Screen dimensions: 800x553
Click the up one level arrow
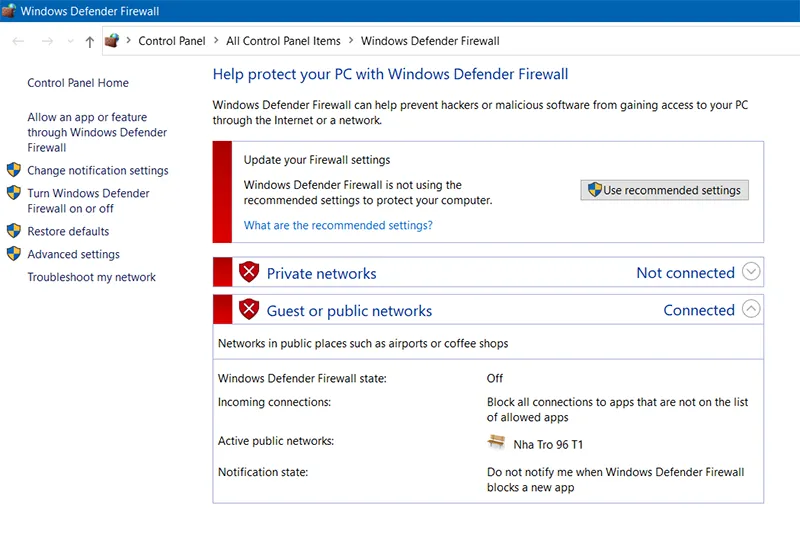(90, 41)
